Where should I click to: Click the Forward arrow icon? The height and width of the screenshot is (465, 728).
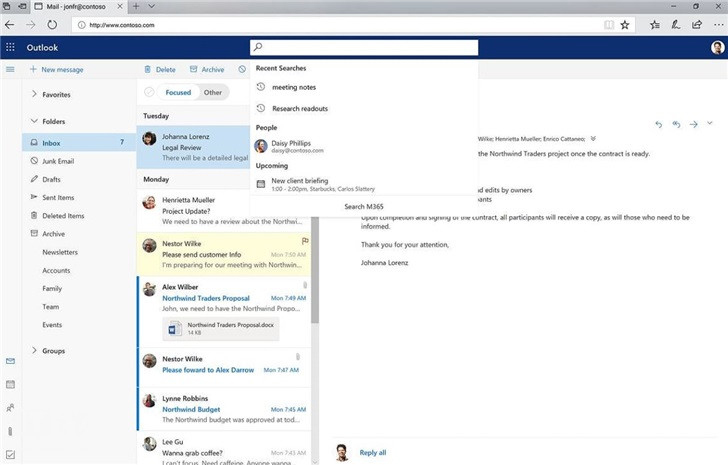click(693, 124)
